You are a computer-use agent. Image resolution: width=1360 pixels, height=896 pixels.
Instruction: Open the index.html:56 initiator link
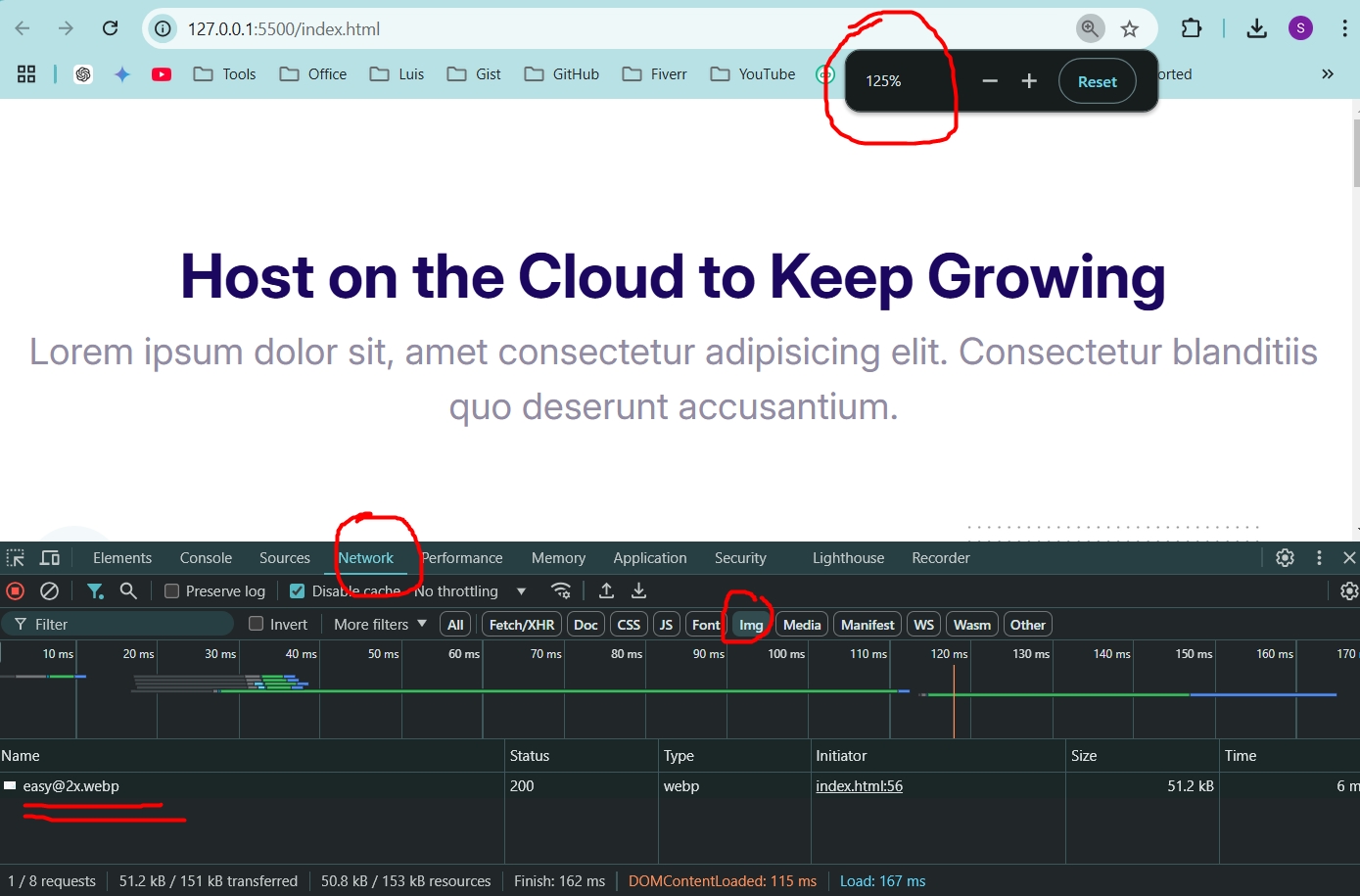(860, 786)
